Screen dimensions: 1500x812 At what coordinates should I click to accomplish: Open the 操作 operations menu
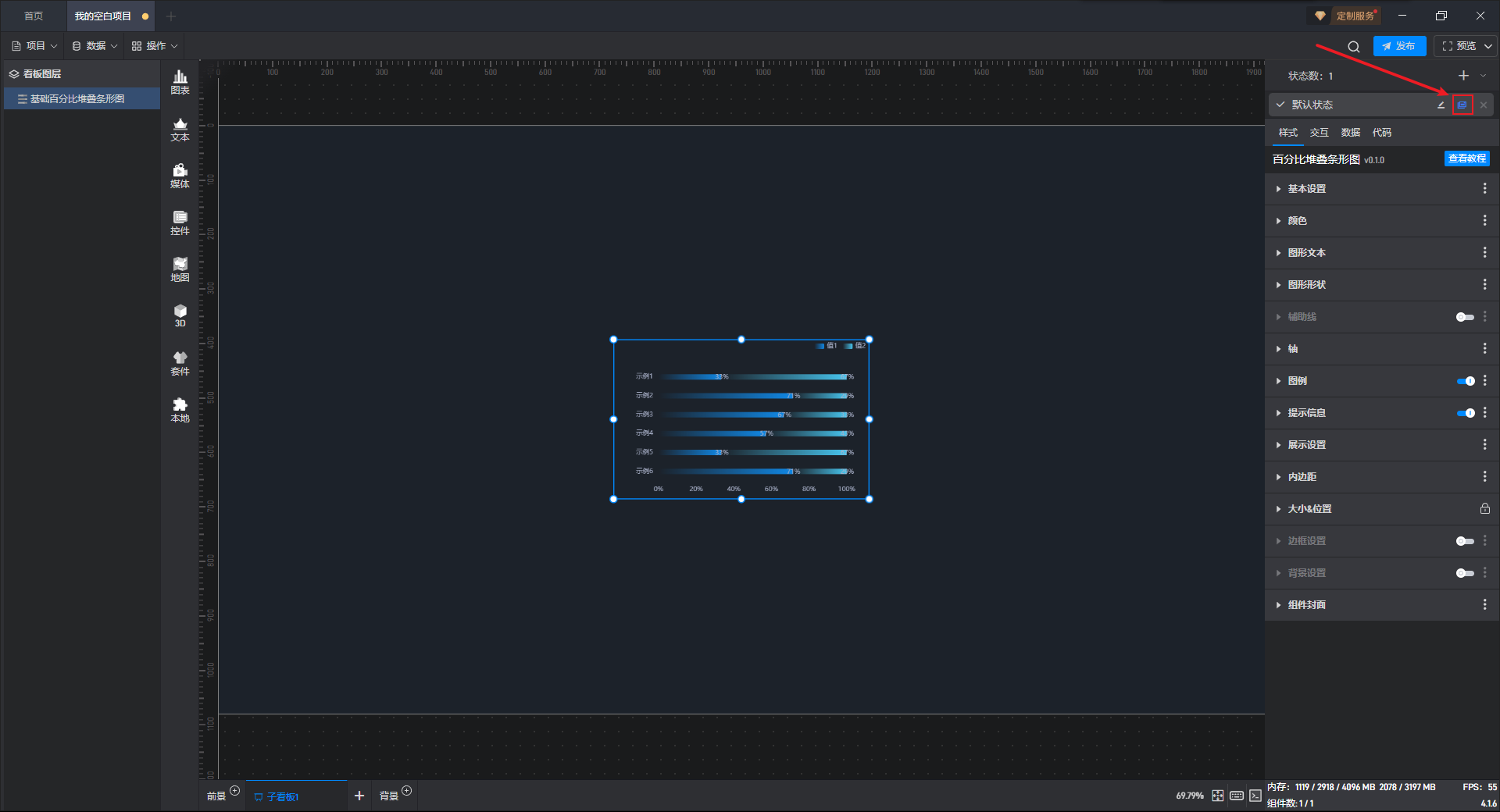[x=155, y=46]
